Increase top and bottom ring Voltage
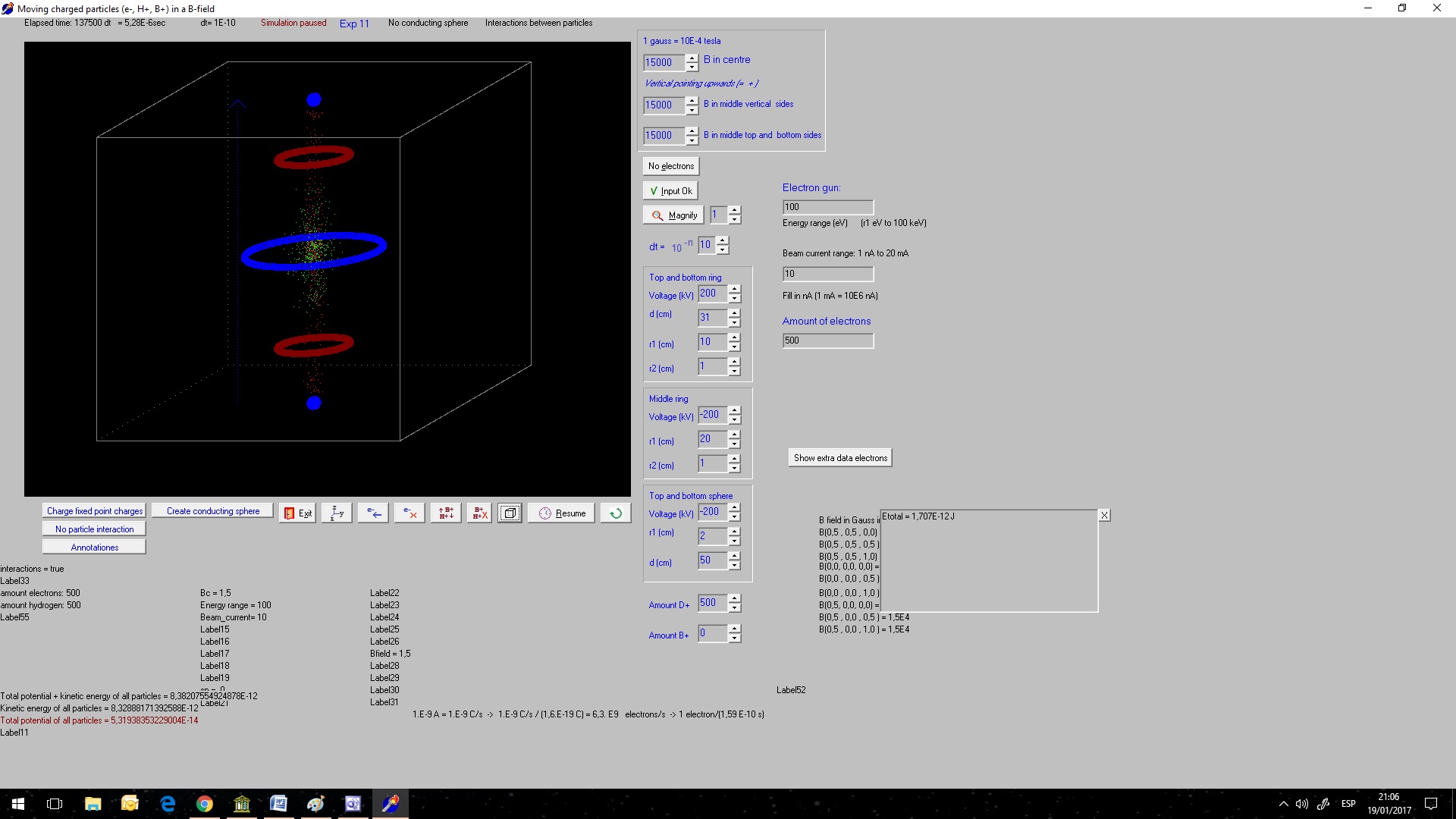 coord(734,289)
